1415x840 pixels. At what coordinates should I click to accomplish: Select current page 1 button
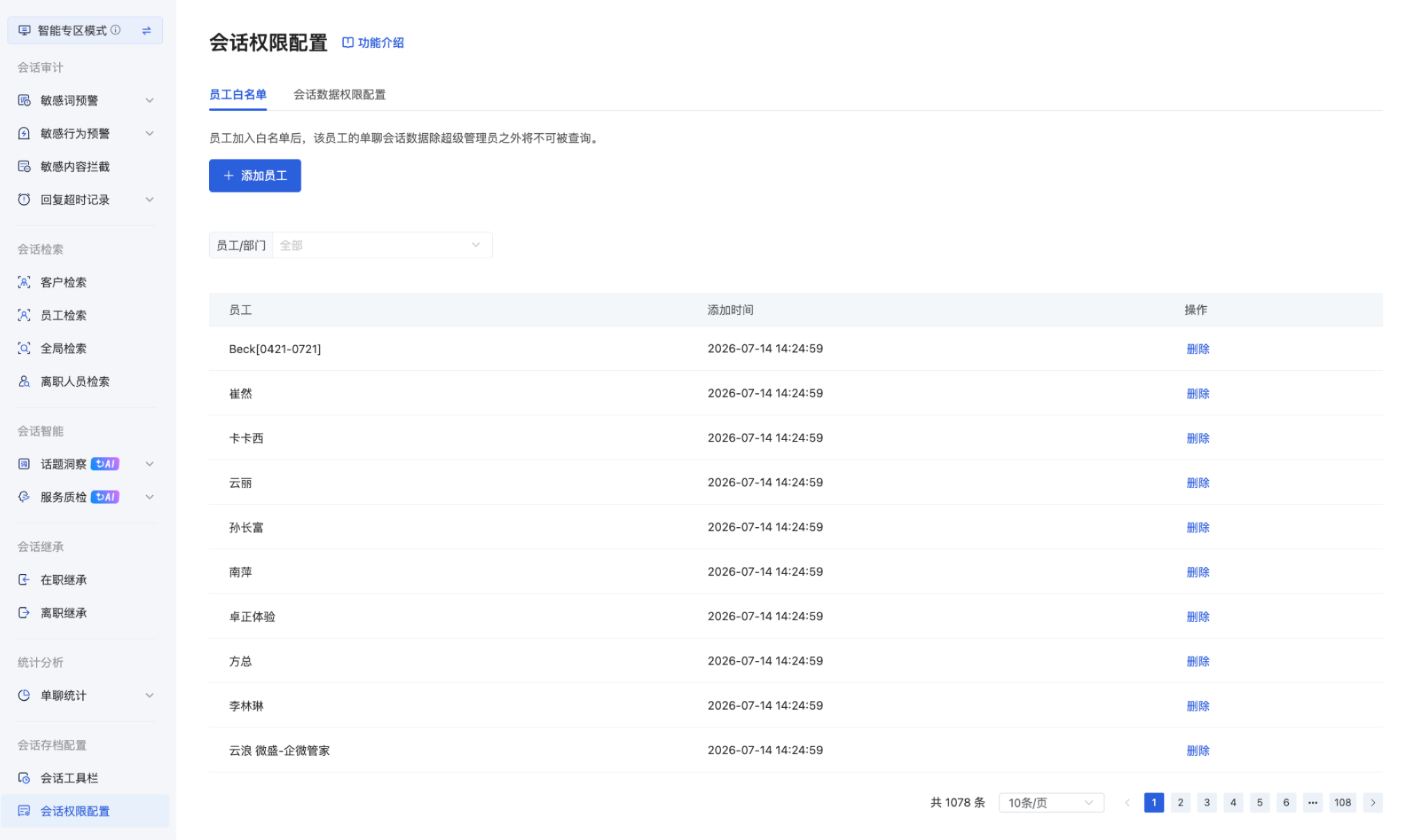point(1154,803)
